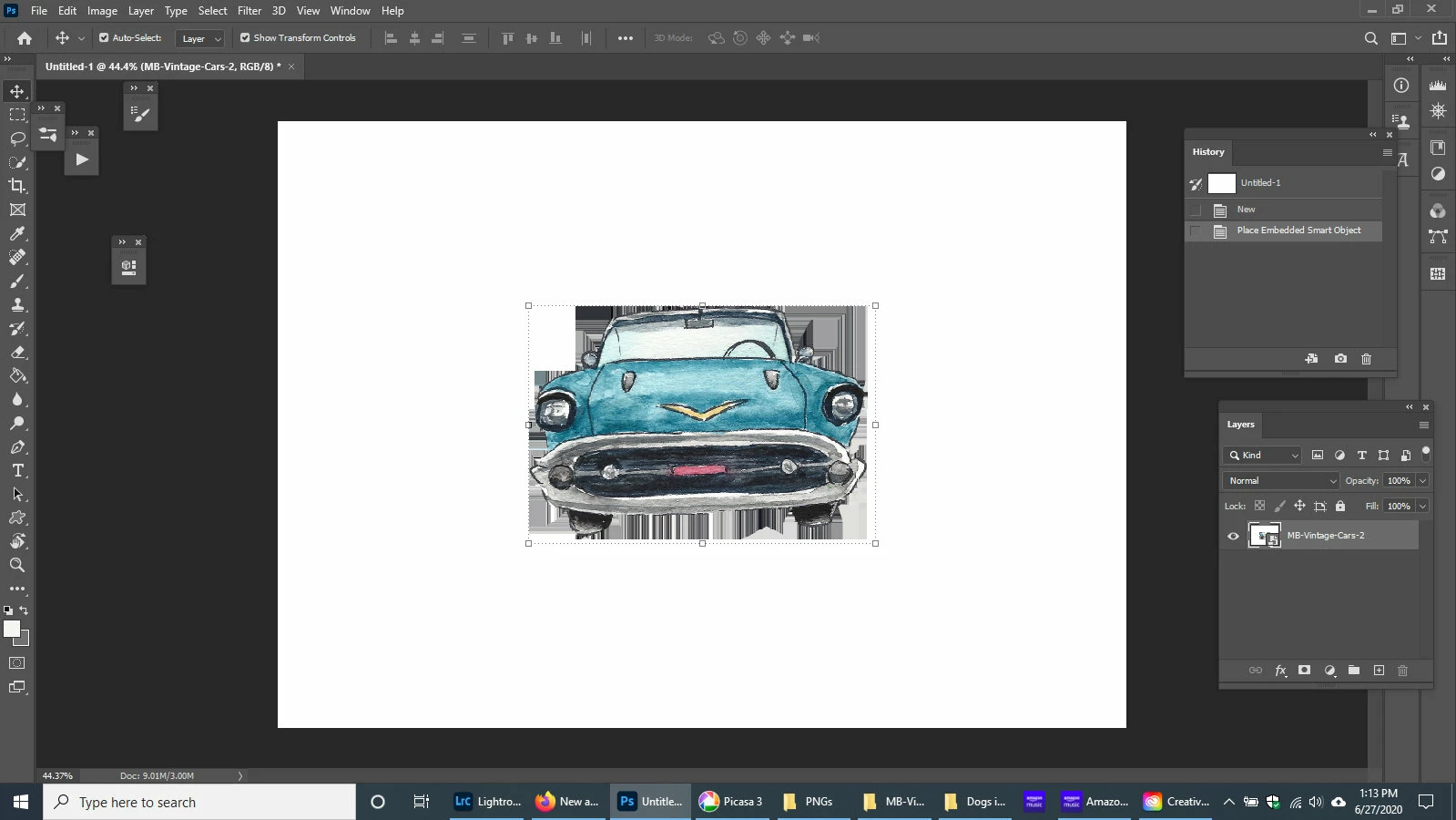Select the Zoom tool in toolbar
The image size is (1456, 820).
point(17,566)
